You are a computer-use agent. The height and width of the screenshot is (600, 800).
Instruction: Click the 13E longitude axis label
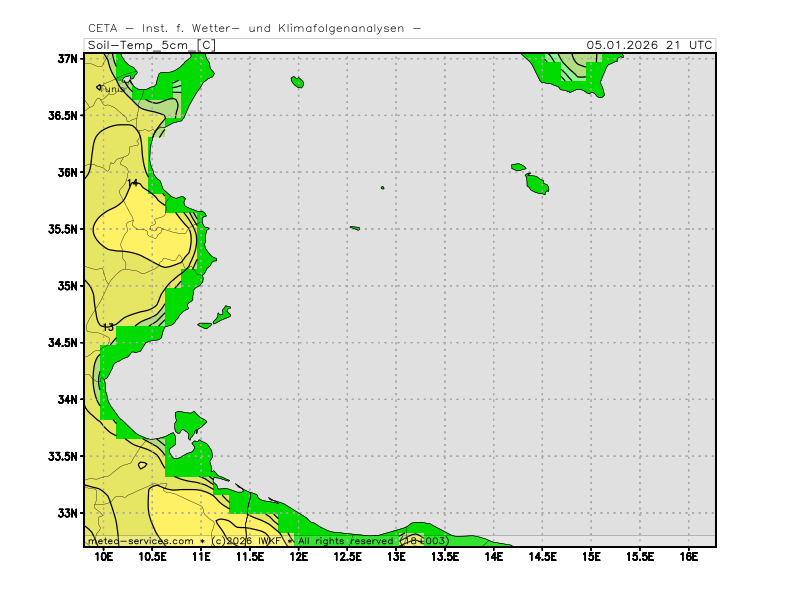pyautogui.click(x=396, y=556)
